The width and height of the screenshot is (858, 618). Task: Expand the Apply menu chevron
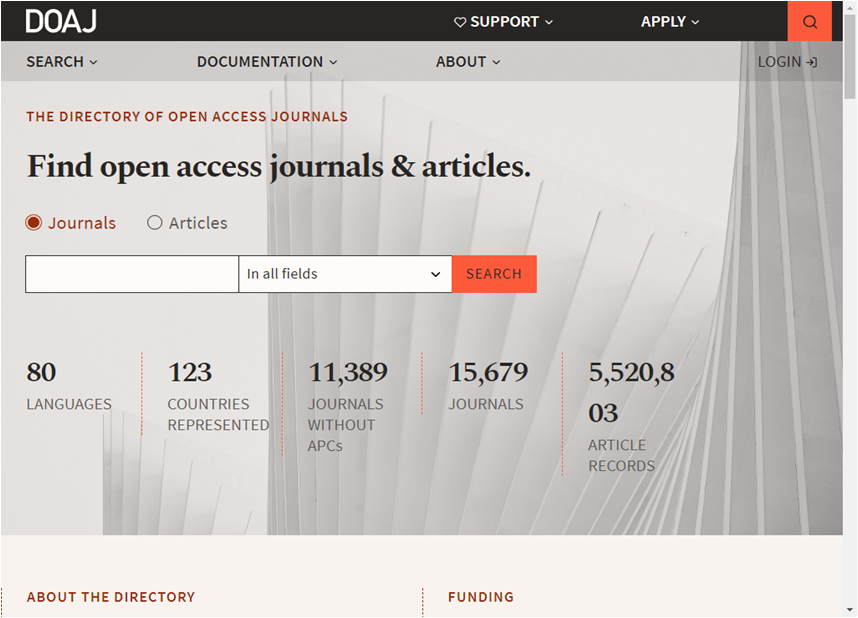point(695,22)
